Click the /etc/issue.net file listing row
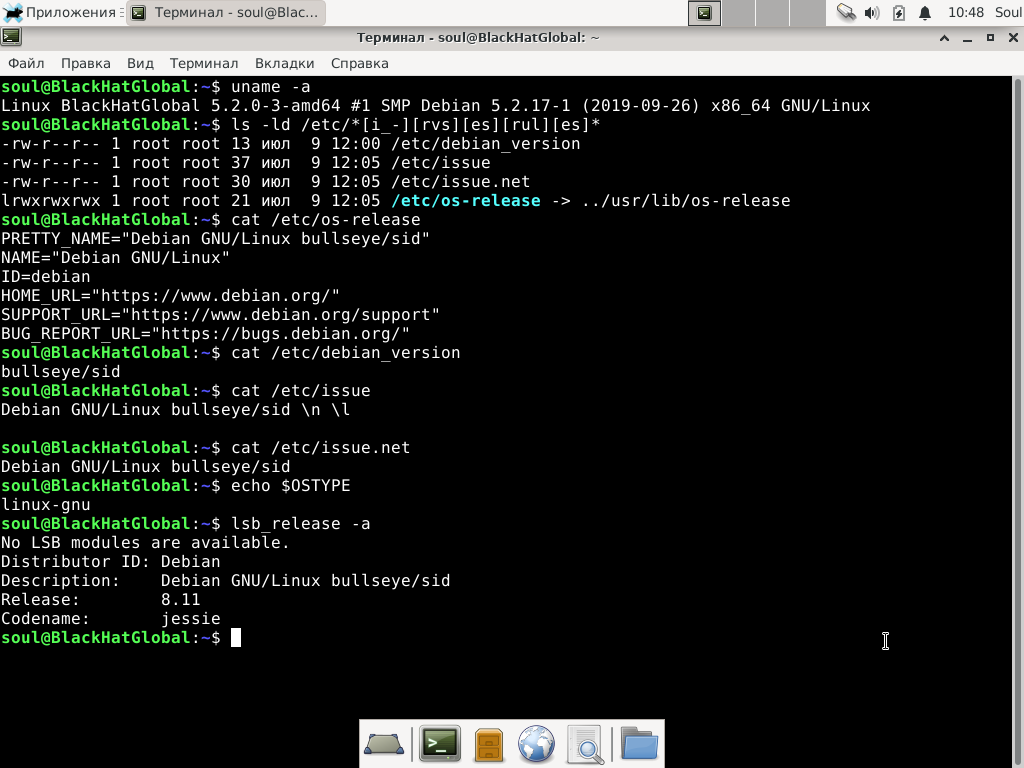 click(266, 182)
